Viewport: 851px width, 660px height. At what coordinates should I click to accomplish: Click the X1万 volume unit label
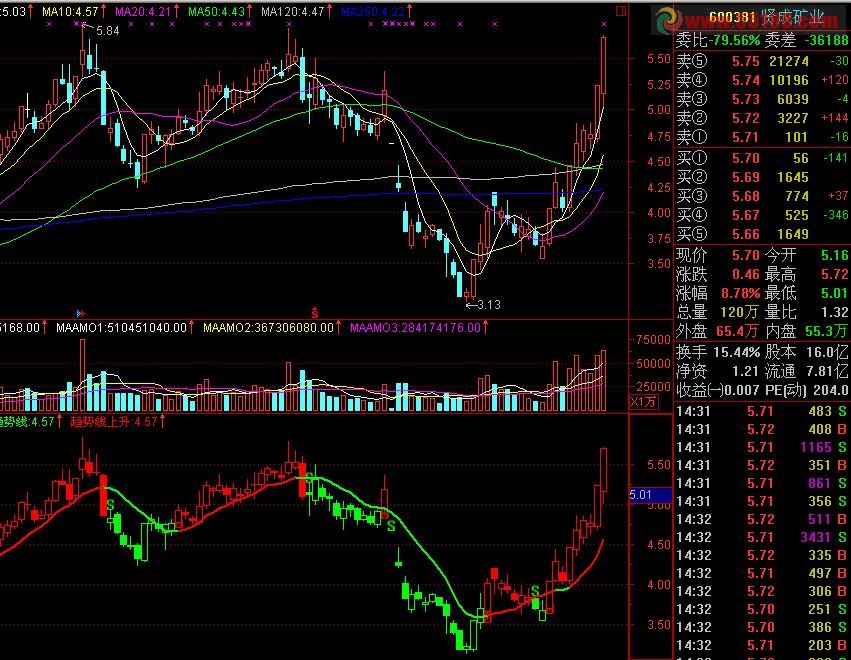[x=643, y=402]
